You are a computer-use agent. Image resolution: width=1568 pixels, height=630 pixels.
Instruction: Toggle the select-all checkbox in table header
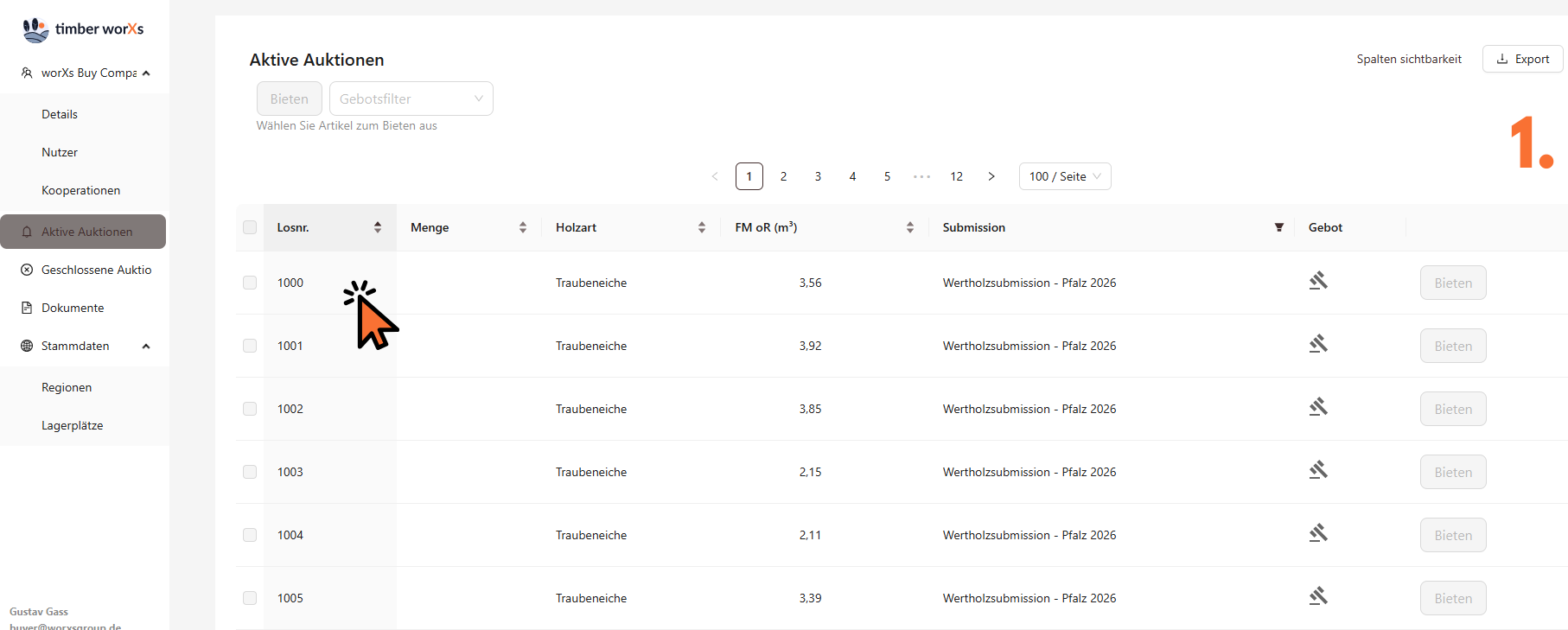250,227
